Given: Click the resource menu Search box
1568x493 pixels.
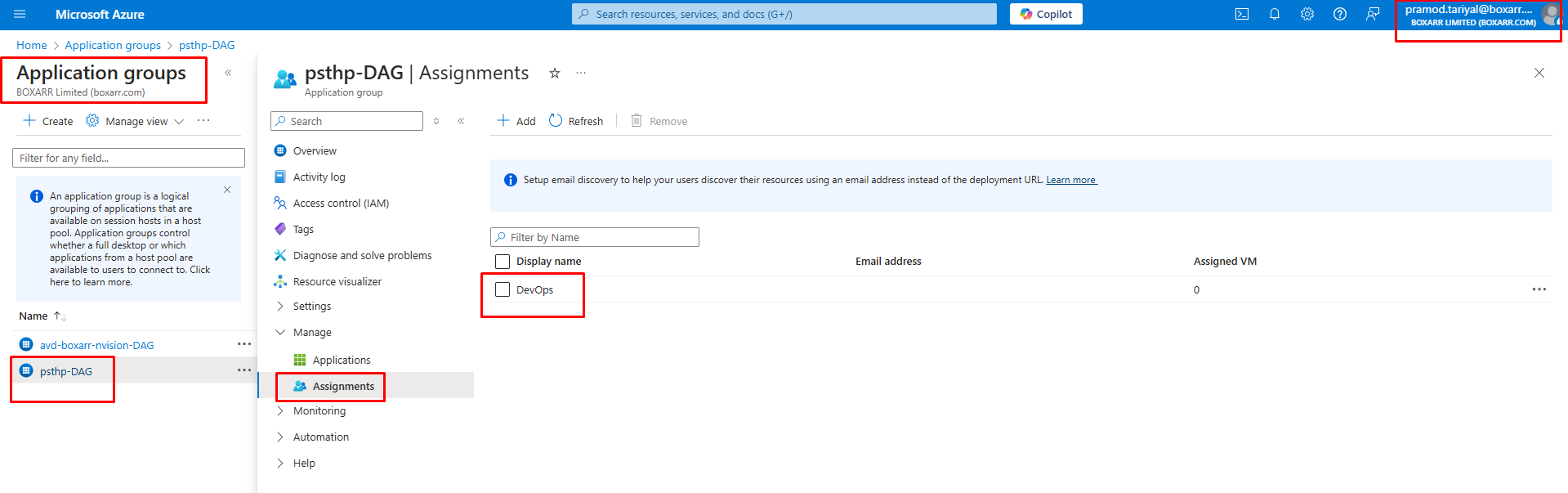Looking at the screenshot, I should tap(346, 121).
